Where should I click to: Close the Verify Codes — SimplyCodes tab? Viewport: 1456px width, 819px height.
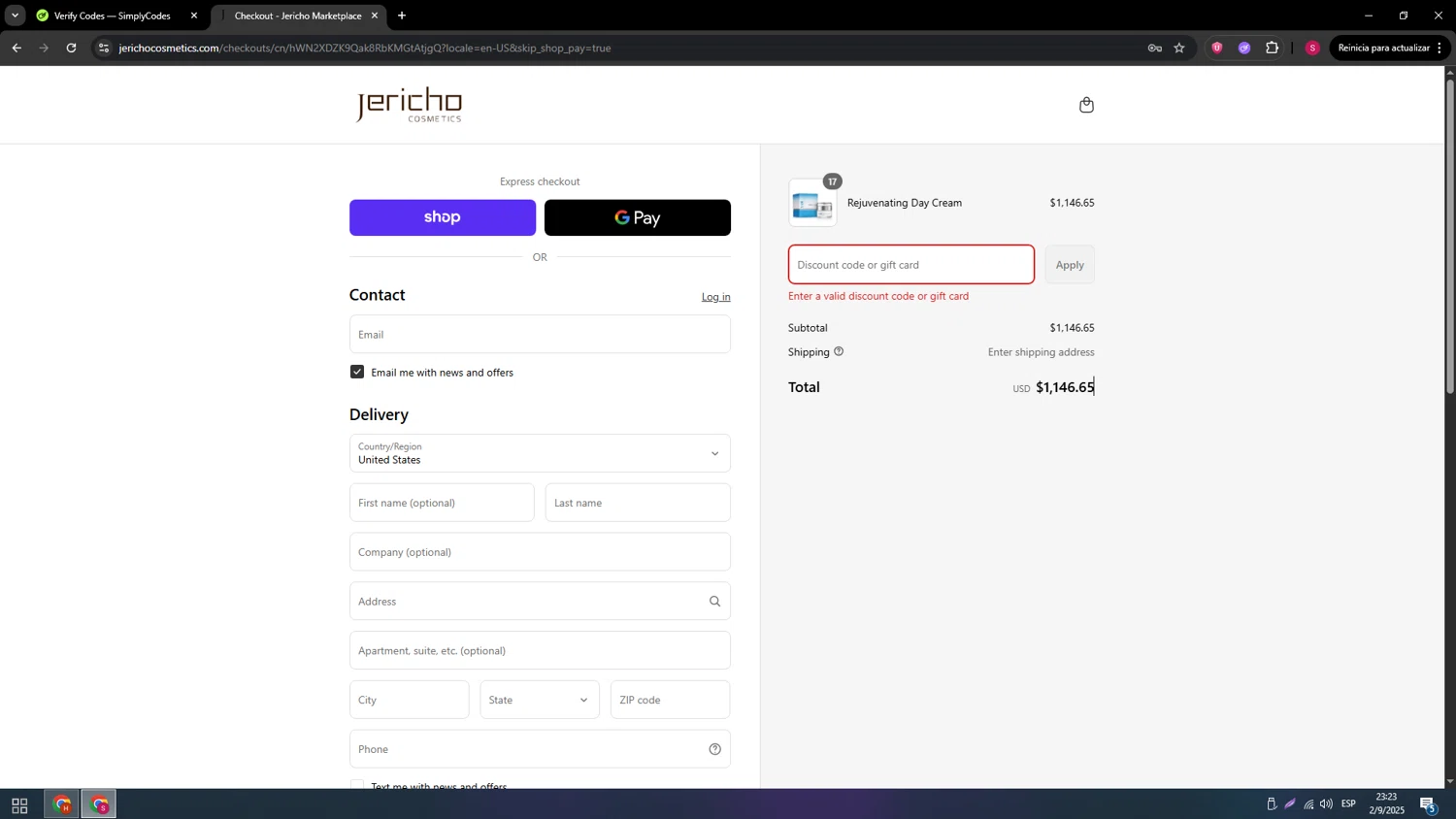(194, 16)
